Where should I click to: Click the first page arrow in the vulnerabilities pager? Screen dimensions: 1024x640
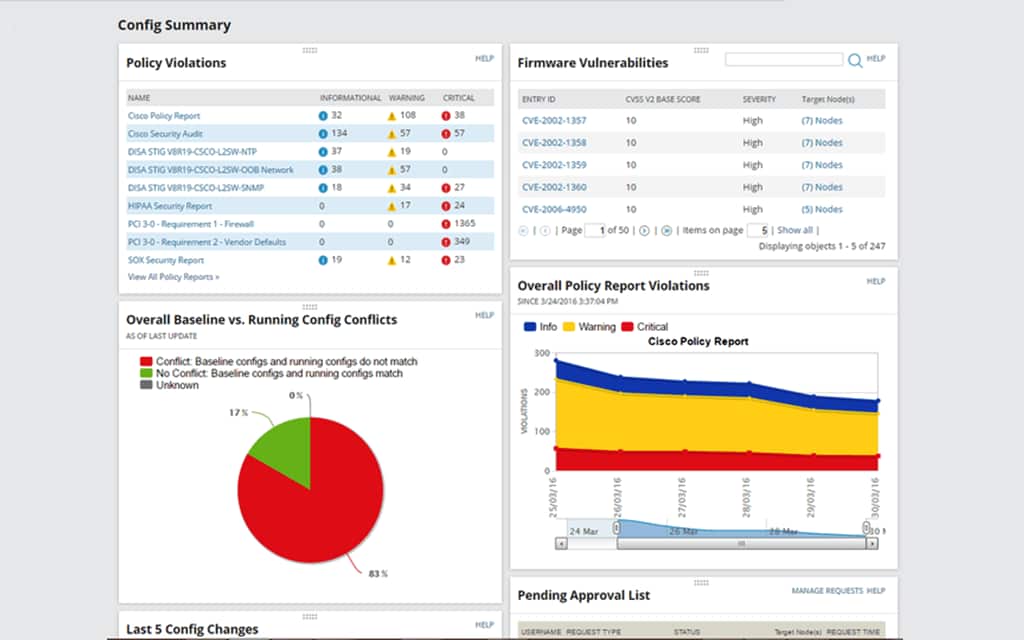click(x=522, y=231)
